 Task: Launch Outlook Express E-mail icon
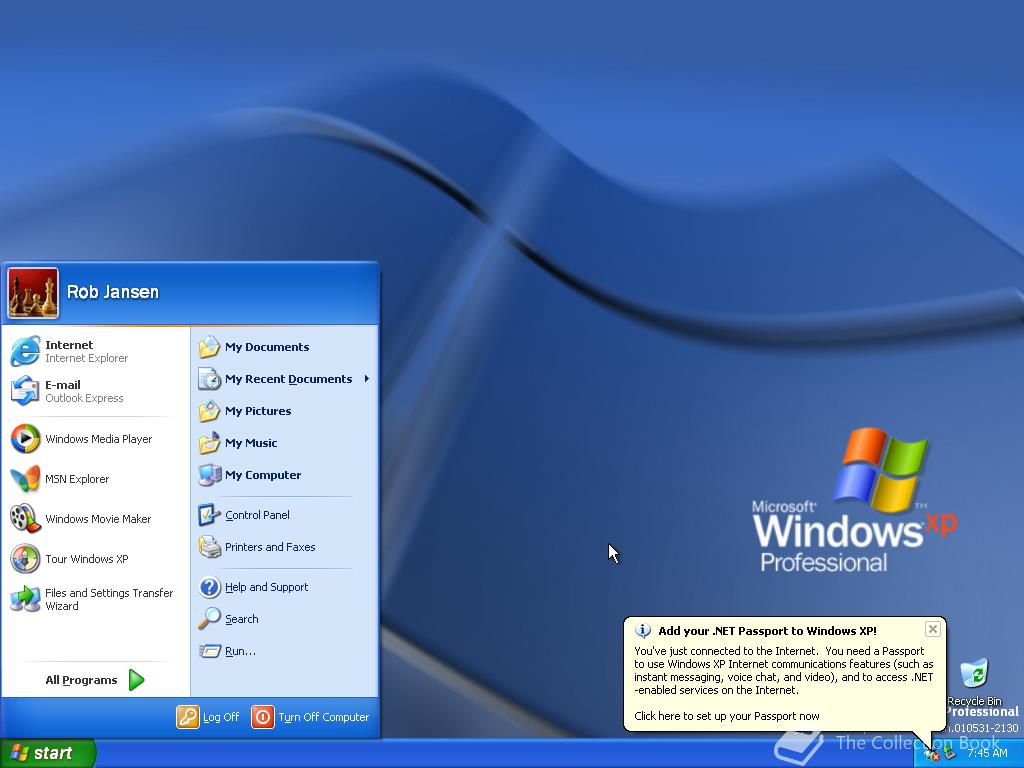pos(25,391)
